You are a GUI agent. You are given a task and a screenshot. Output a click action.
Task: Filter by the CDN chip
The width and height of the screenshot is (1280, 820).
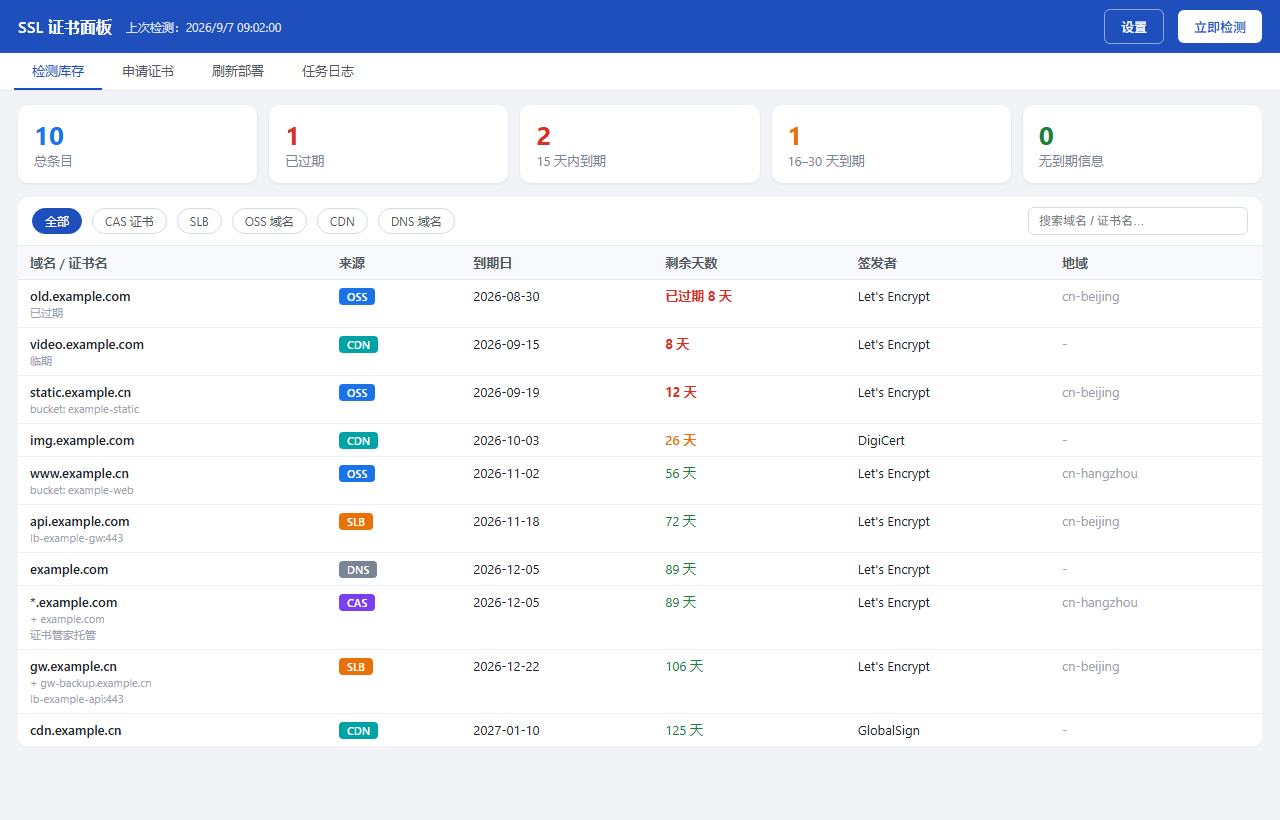click(x=342, y=221)
